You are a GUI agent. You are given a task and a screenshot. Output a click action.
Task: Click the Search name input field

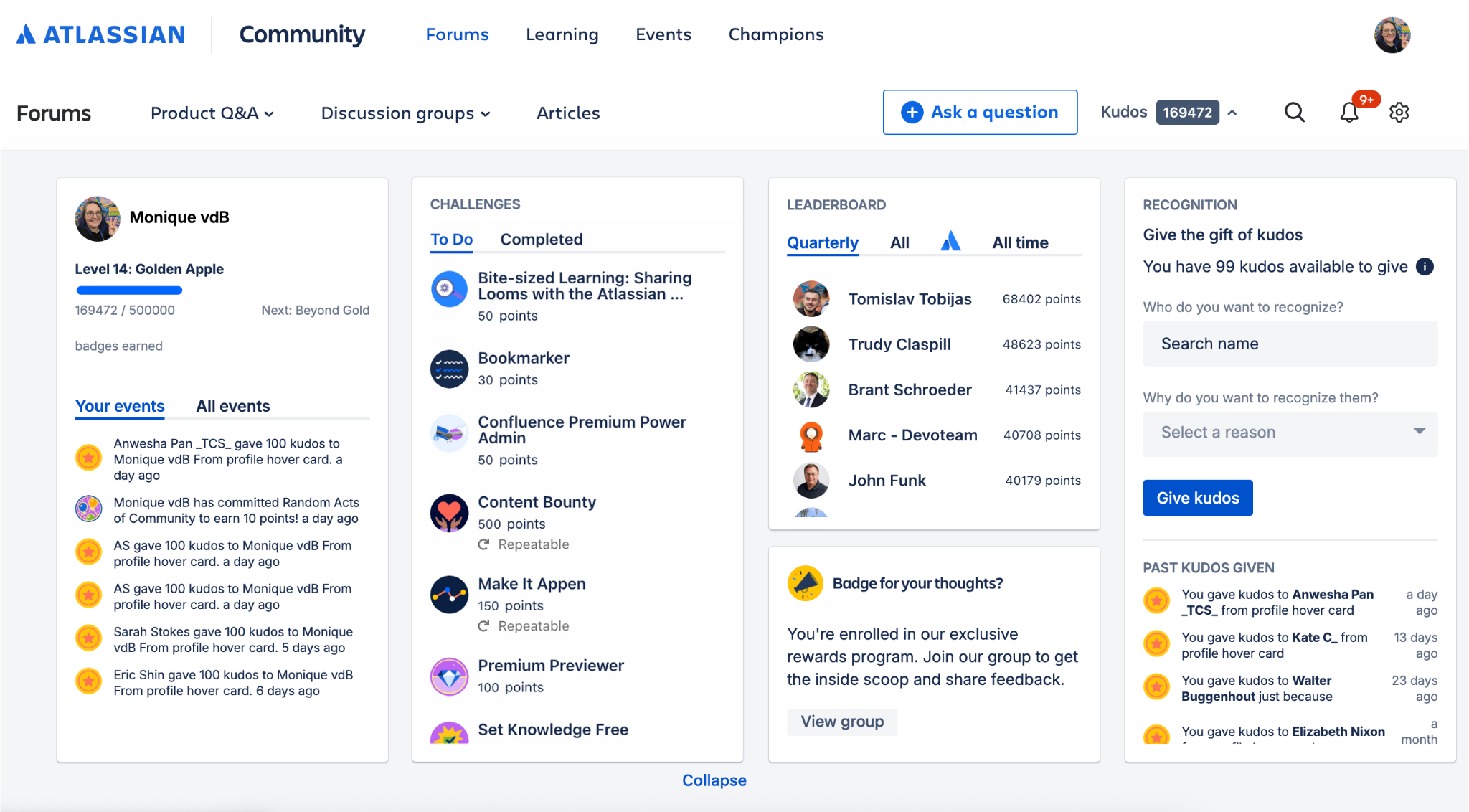click(x=1289, y=344)
